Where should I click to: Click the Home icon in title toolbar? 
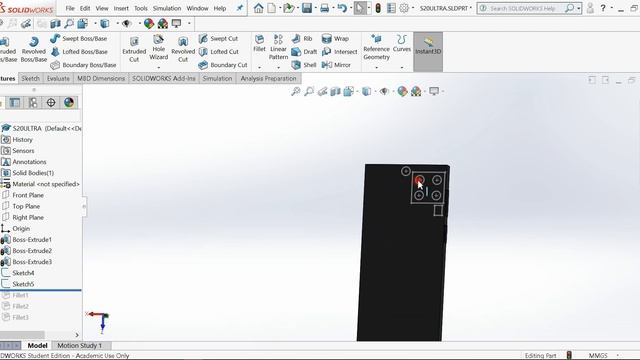pyautogui.click(x=258, y=8)
